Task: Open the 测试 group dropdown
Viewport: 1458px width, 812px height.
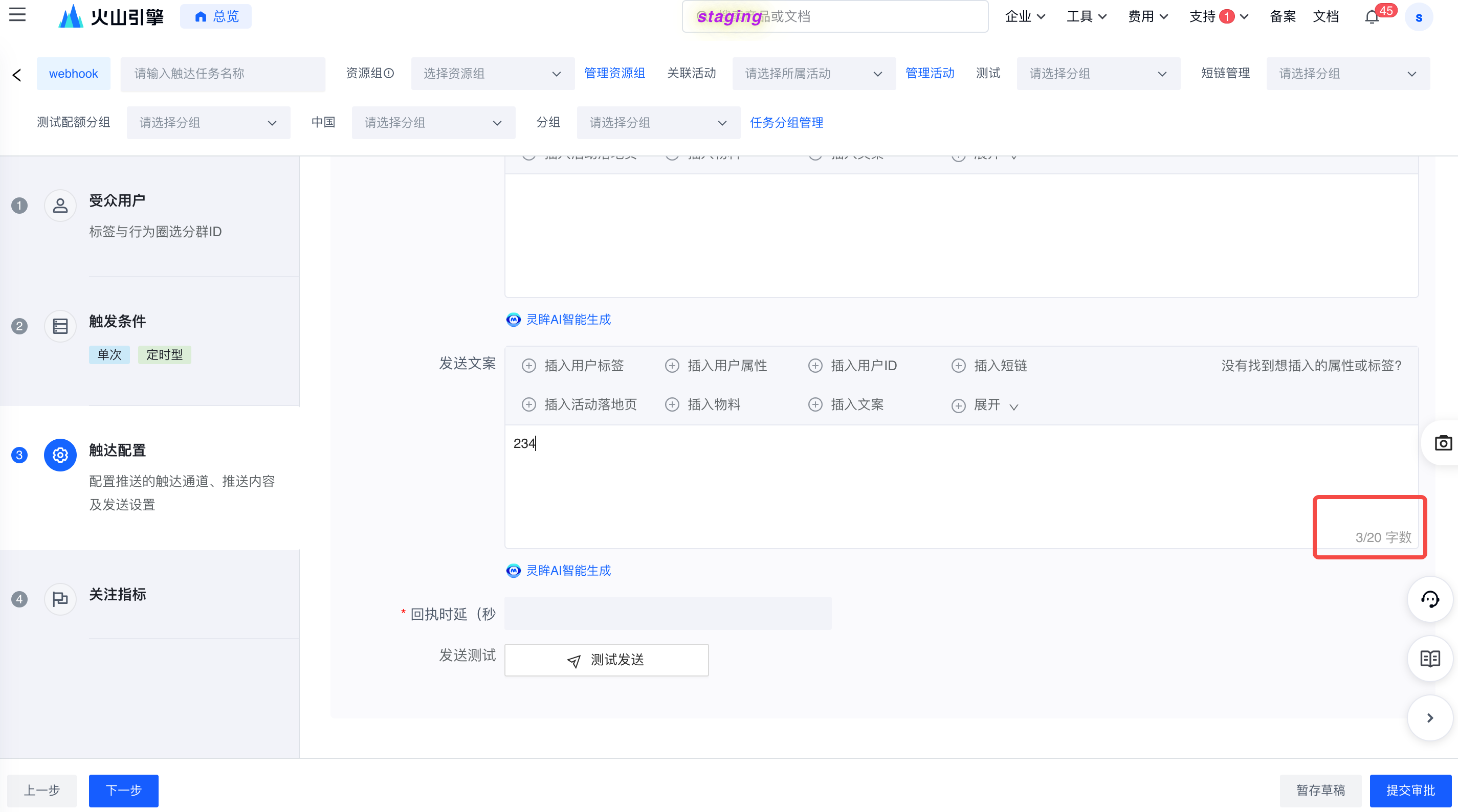Action: tap(1098, 74)
